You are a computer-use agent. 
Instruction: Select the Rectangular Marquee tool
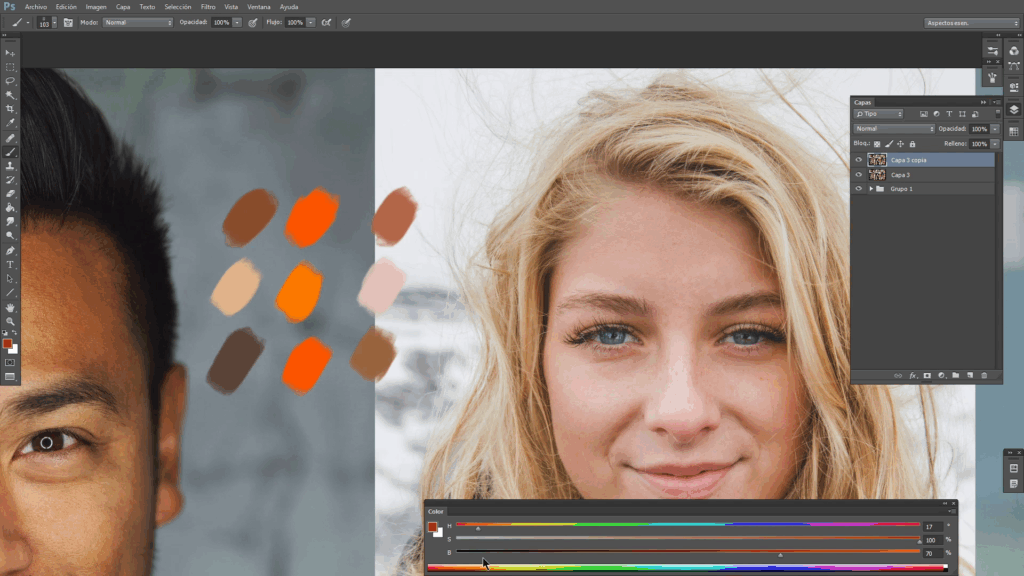point(10,67)
